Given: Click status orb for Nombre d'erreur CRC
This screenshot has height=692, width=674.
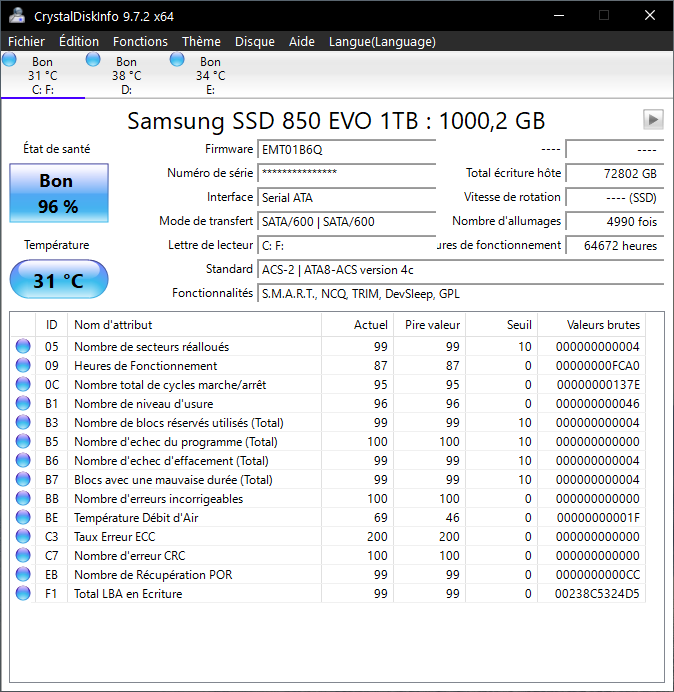Looking at the screenshot, I should 23,555.
